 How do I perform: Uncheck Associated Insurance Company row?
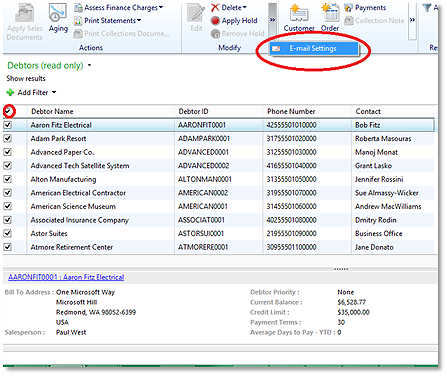point(8,220)
